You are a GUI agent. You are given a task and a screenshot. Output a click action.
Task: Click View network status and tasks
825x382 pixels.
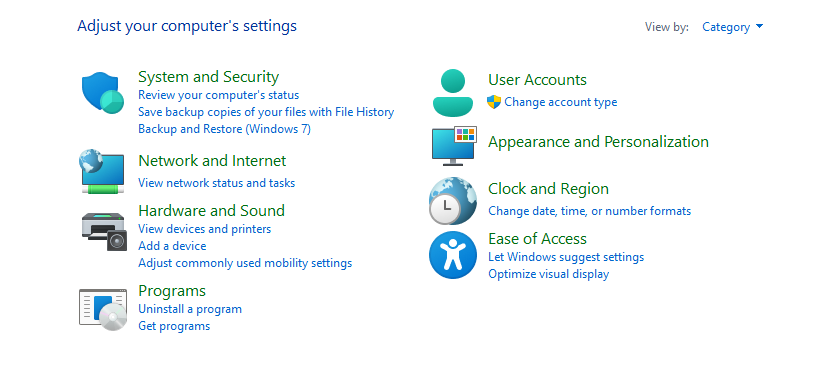(216, 183)
